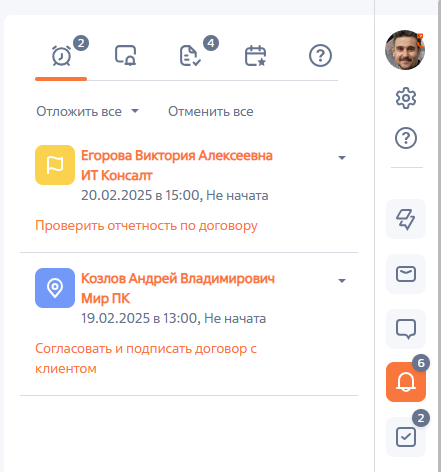Click the yellow flag icon for Егорова task
Screen dimensions: 441x472
(55, 165)
